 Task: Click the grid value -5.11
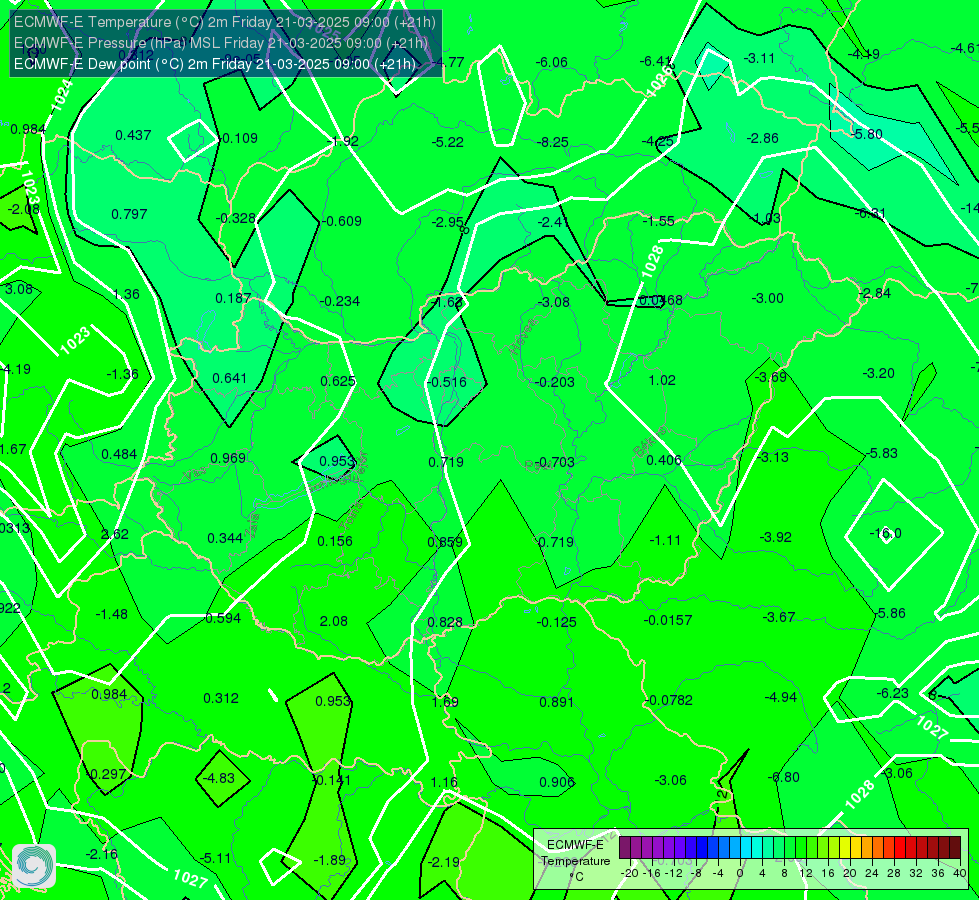[216, 859]
